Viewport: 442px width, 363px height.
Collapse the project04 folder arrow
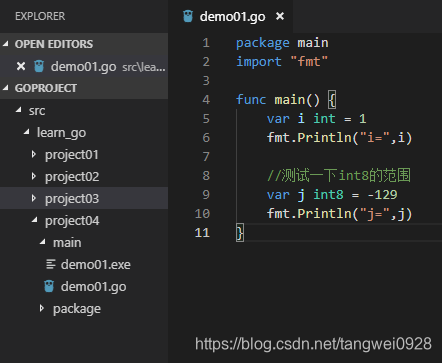(35, 220)
